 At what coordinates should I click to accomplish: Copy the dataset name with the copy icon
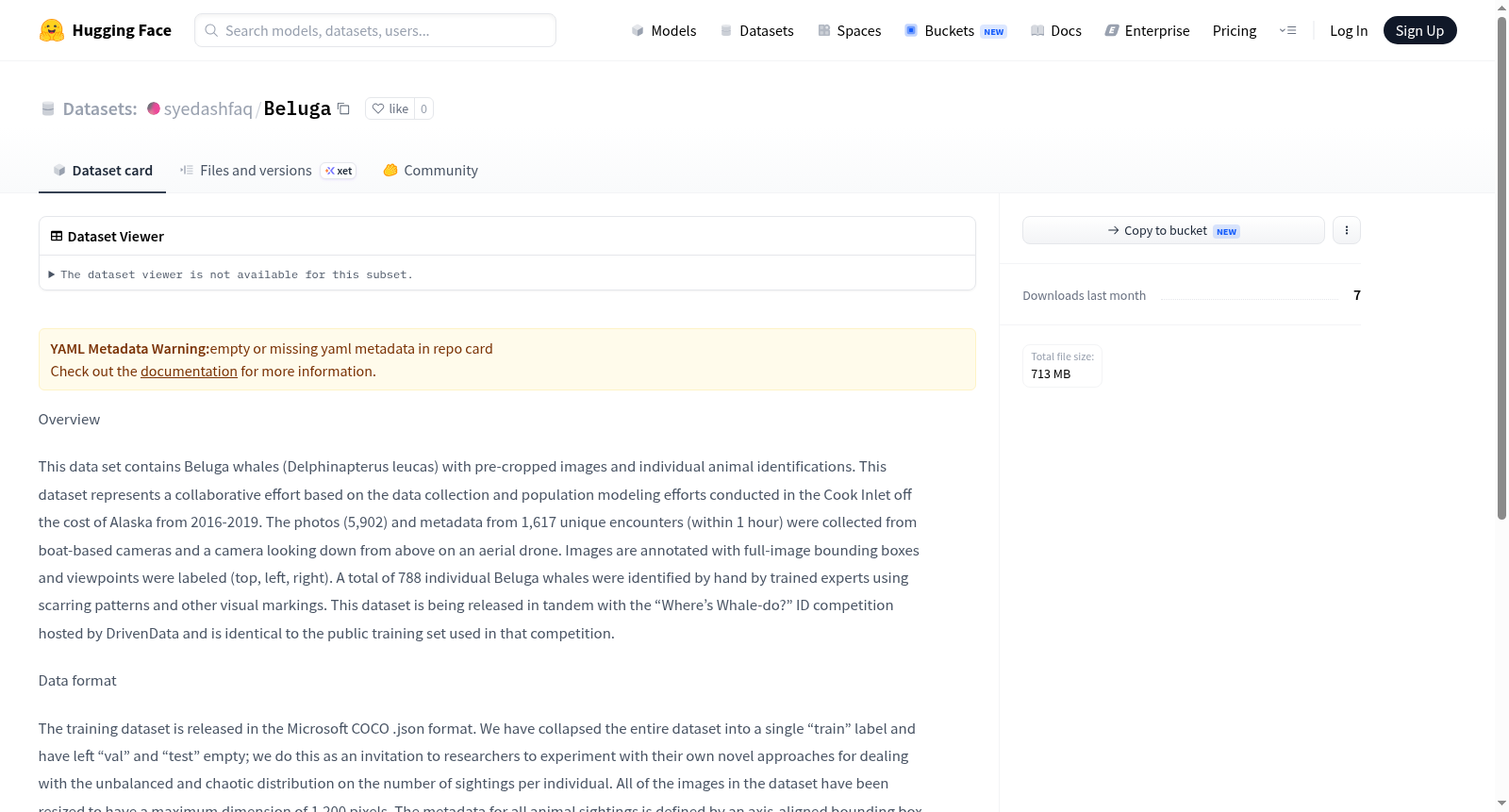[x=344, y=108]
